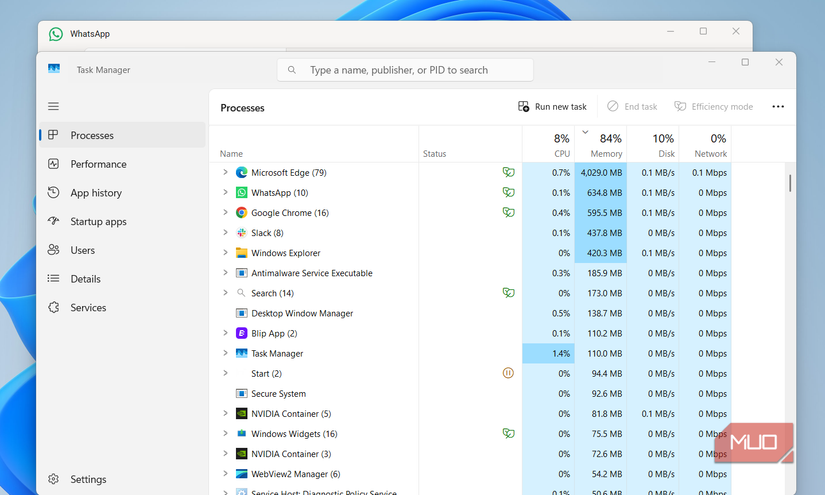Expand the Google Chrome (16) process group

[225, 212]
